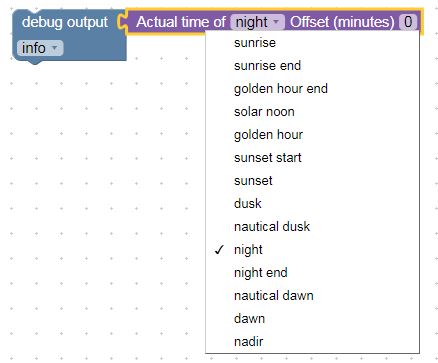Click the checked night option
This screenshot has width=438, height=363.
[x=312, y=250]
